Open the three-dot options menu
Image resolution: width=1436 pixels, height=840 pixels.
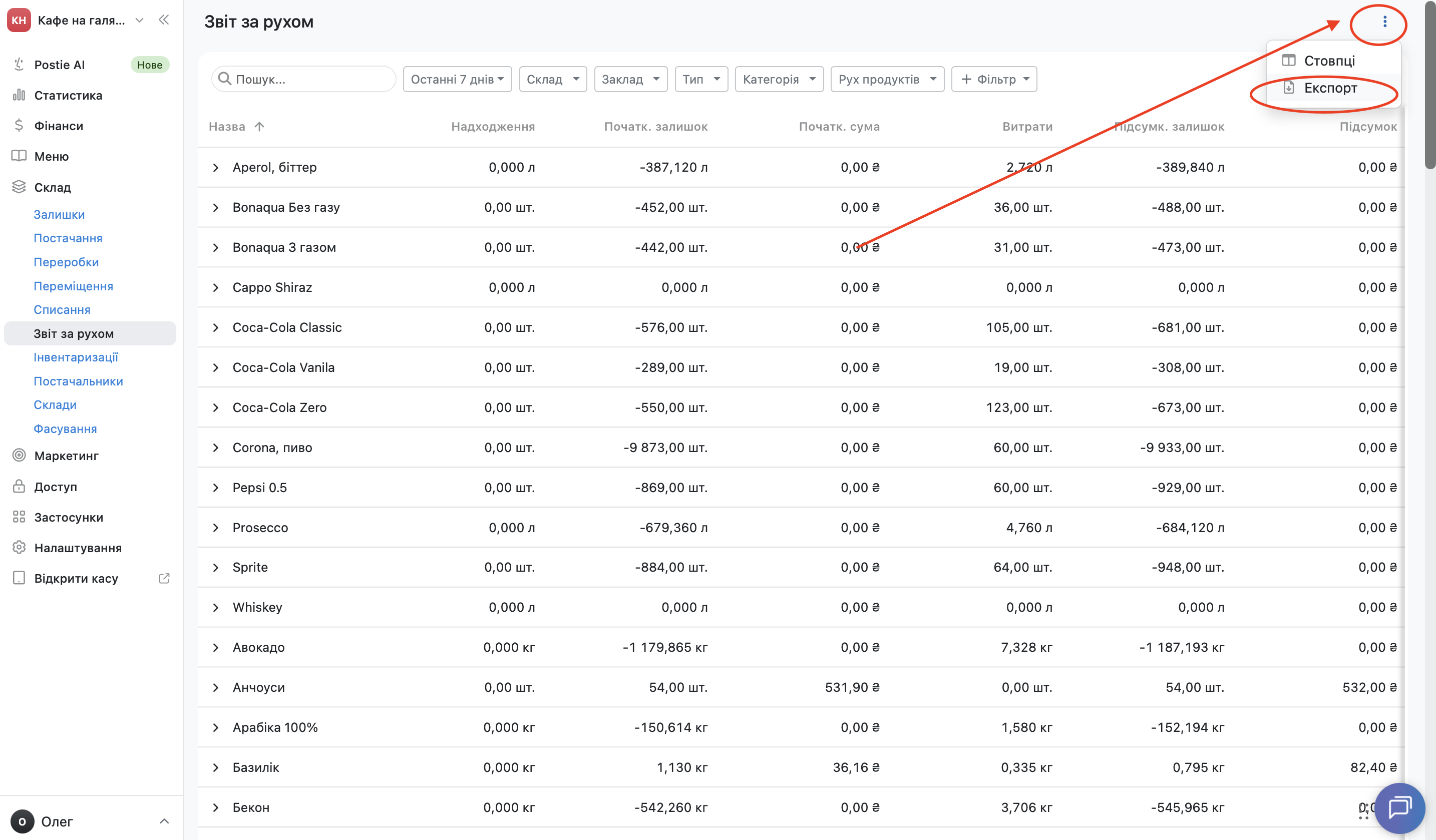[x=1385, y=22]
